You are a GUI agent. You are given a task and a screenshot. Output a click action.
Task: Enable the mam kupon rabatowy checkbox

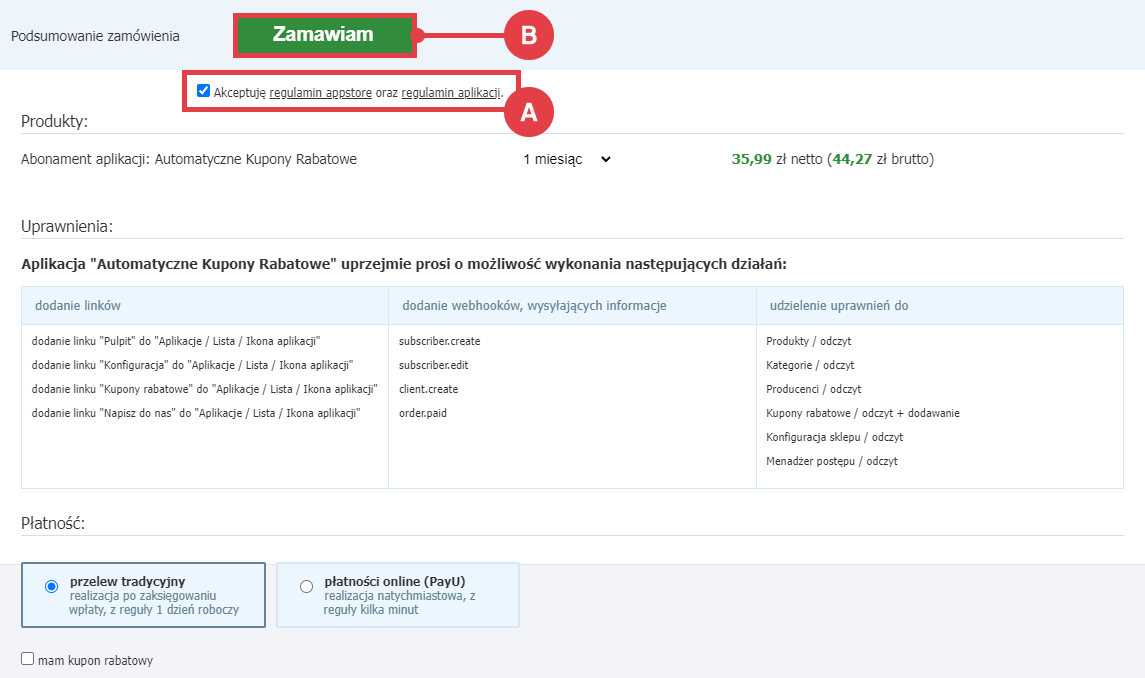point(28,659)
